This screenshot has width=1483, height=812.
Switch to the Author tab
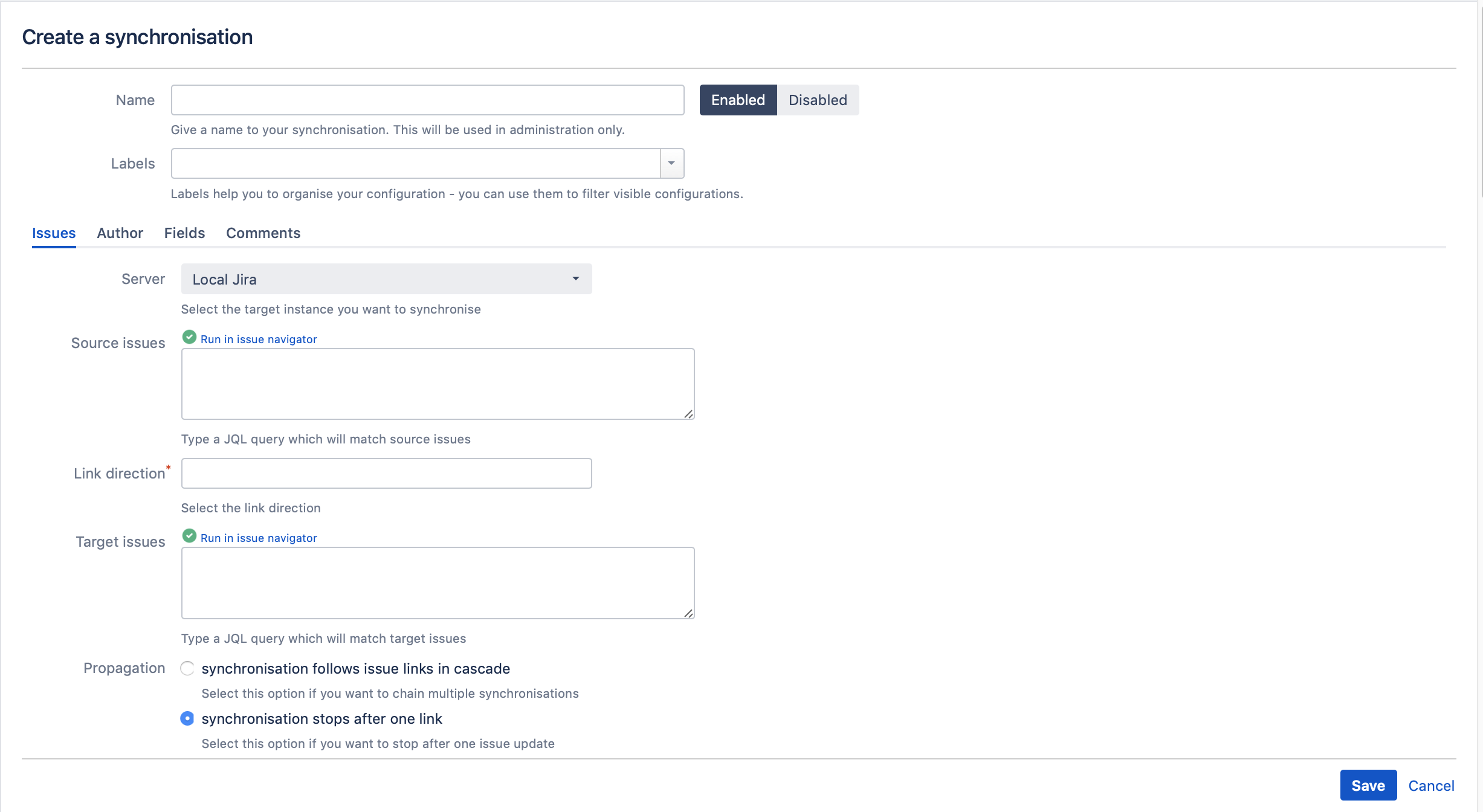(120, 233)
